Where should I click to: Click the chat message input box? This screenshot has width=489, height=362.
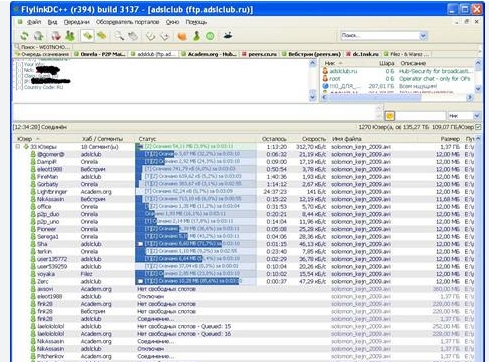(x=194, y=112)
